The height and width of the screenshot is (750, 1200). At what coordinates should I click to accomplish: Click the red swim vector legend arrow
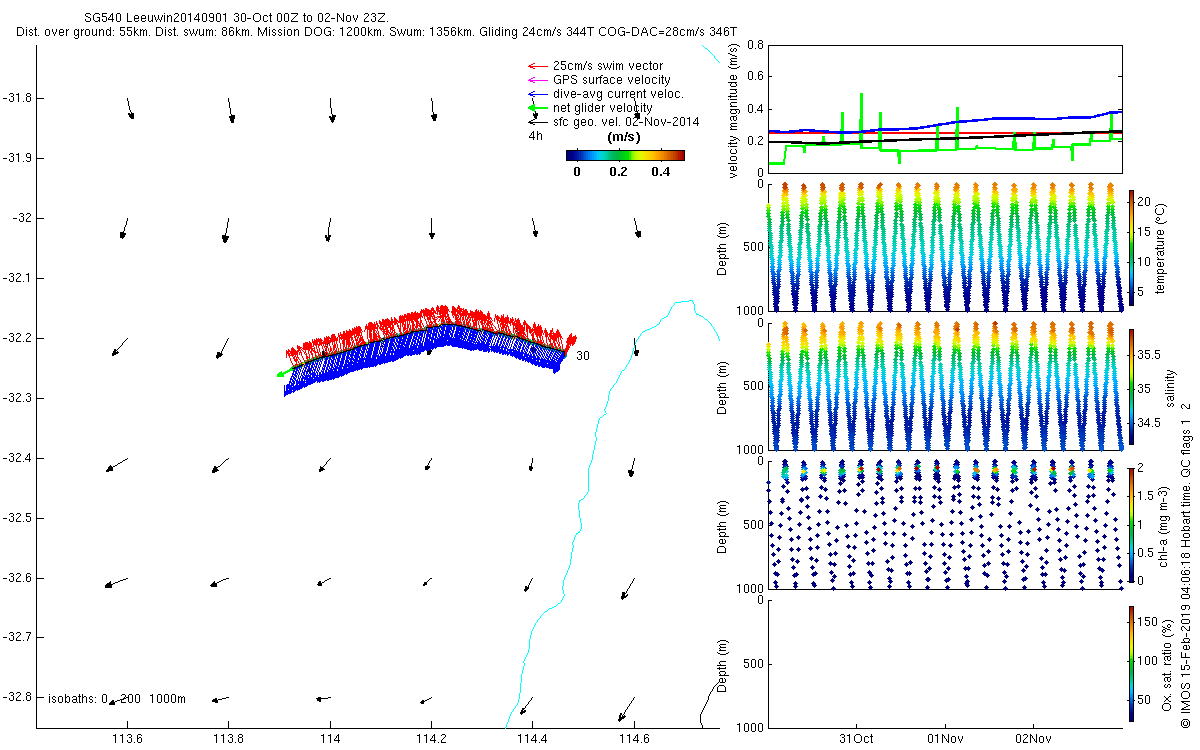538,66
